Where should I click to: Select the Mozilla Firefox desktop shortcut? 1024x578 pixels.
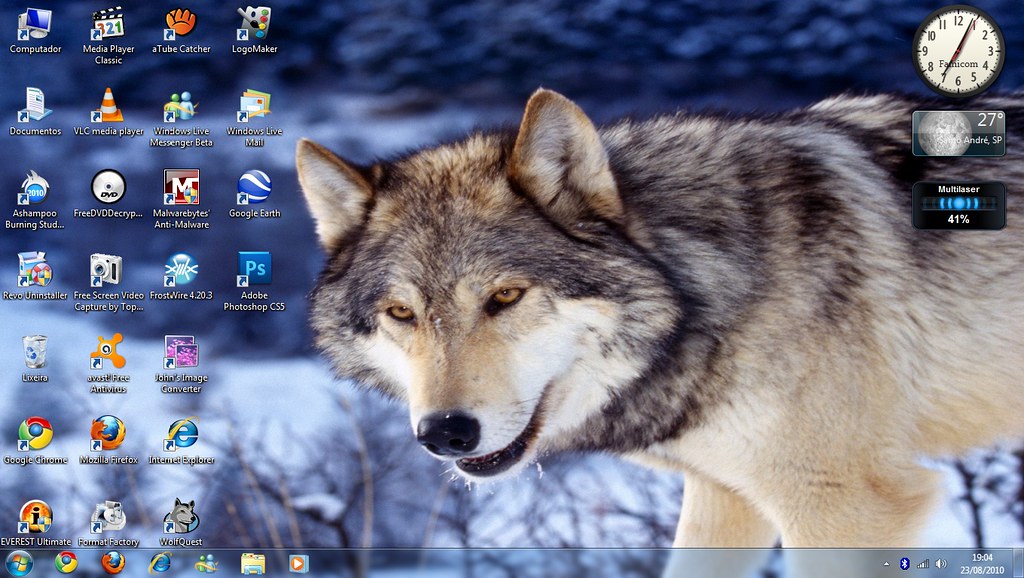[x=108, y=441]
